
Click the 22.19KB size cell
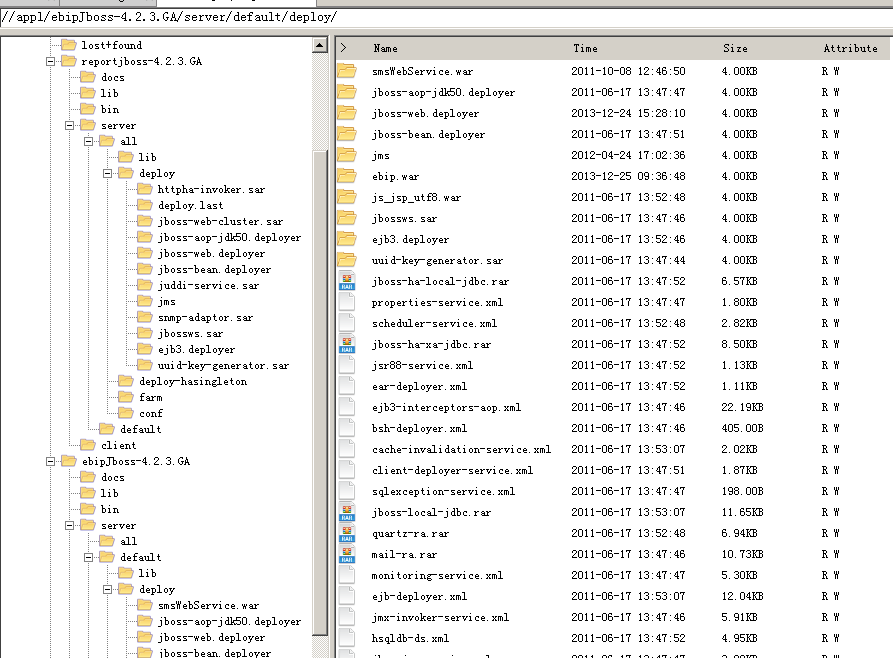pos(742,407)
